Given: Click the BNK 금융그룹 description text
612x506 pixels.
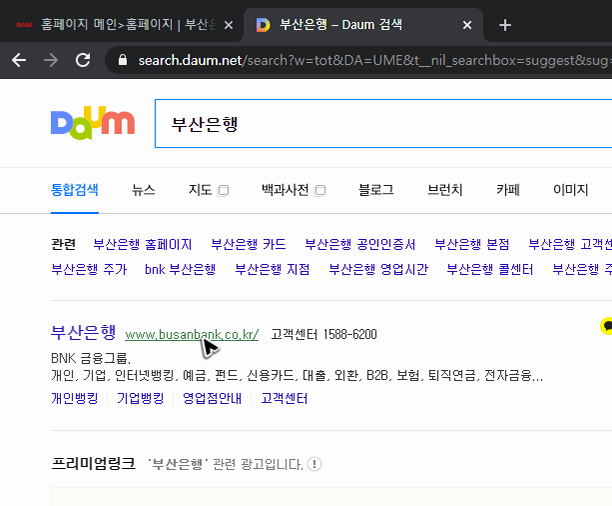Looking at the screenshot, I should tap(91, 358).
